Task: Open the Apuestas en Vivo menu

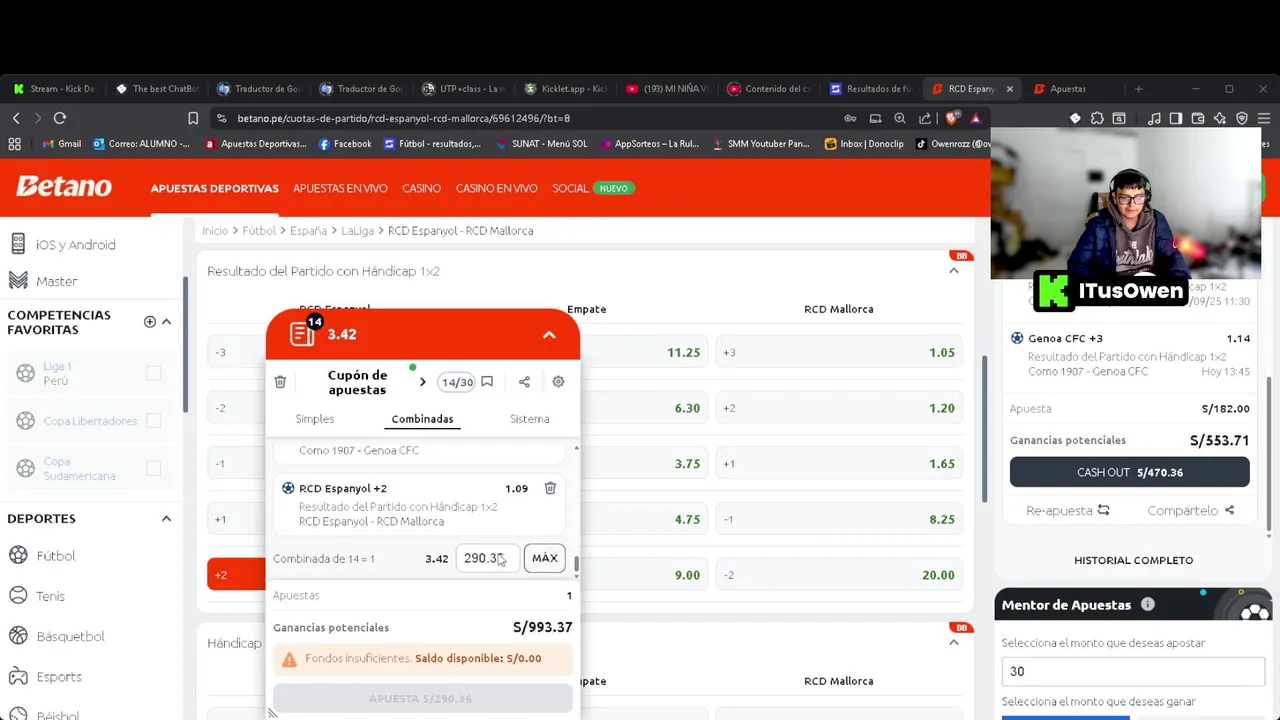Action: click(340, 188)
